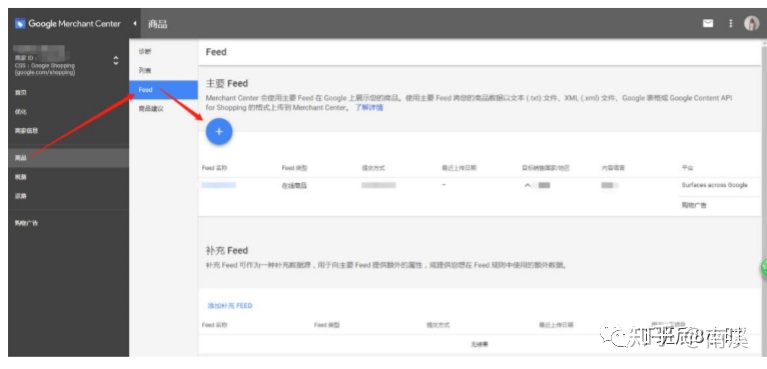This screenshot has width=767, height=369.
Task: Click the 主要 Feed section heading
Action: tap(227, 84)
